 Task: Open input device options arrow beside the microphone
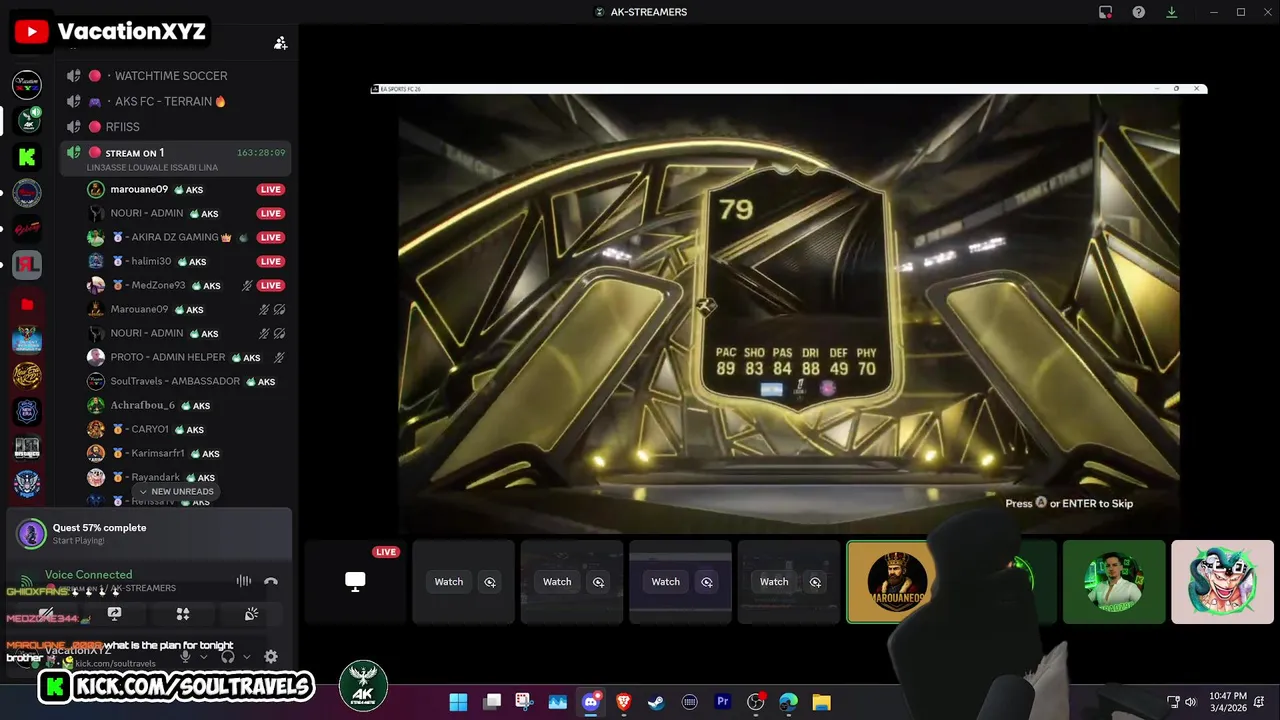(x=203, y=657)
